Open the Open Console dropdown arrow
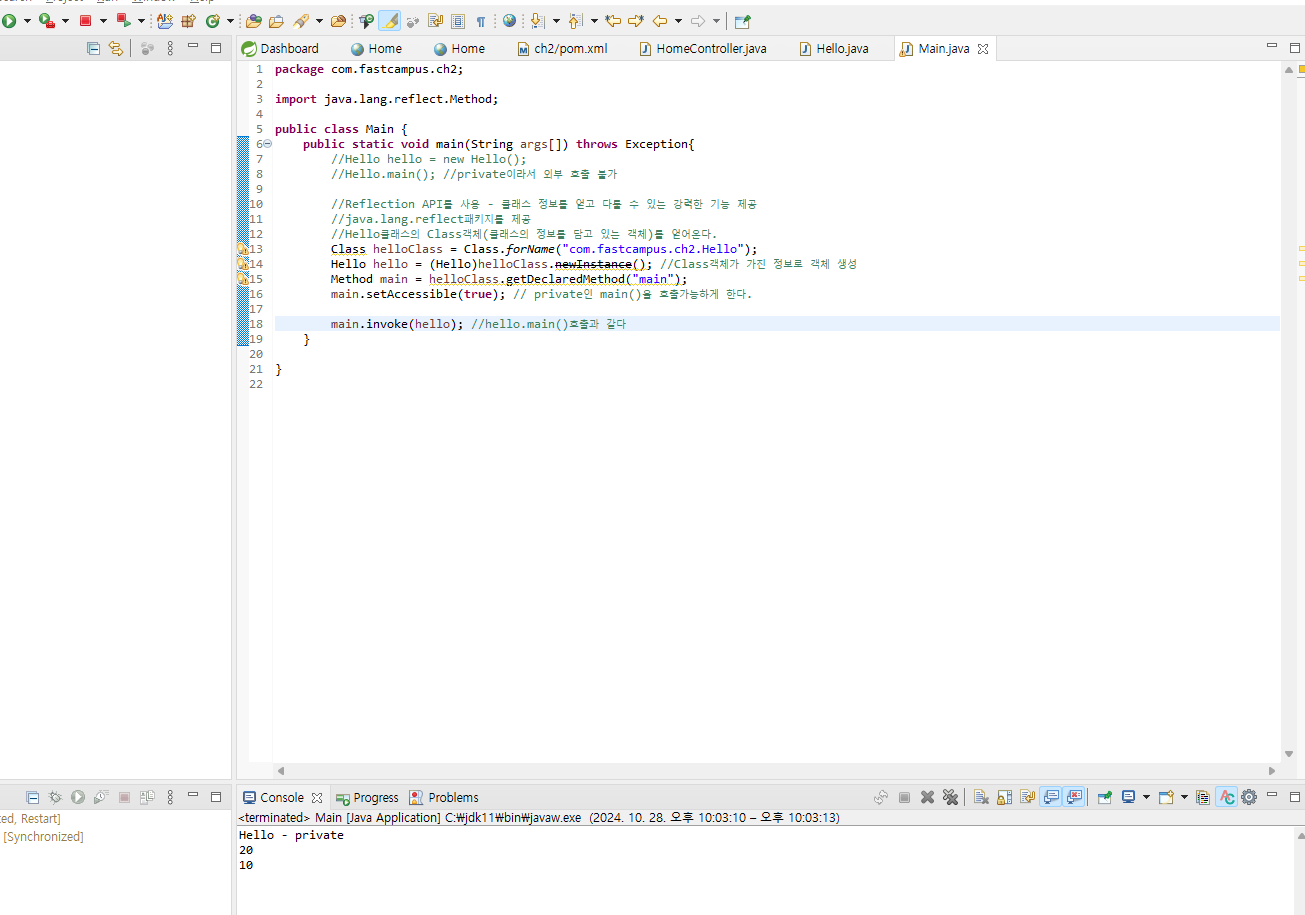Screen dimensions: 1305x915 tap(1184, 797)
